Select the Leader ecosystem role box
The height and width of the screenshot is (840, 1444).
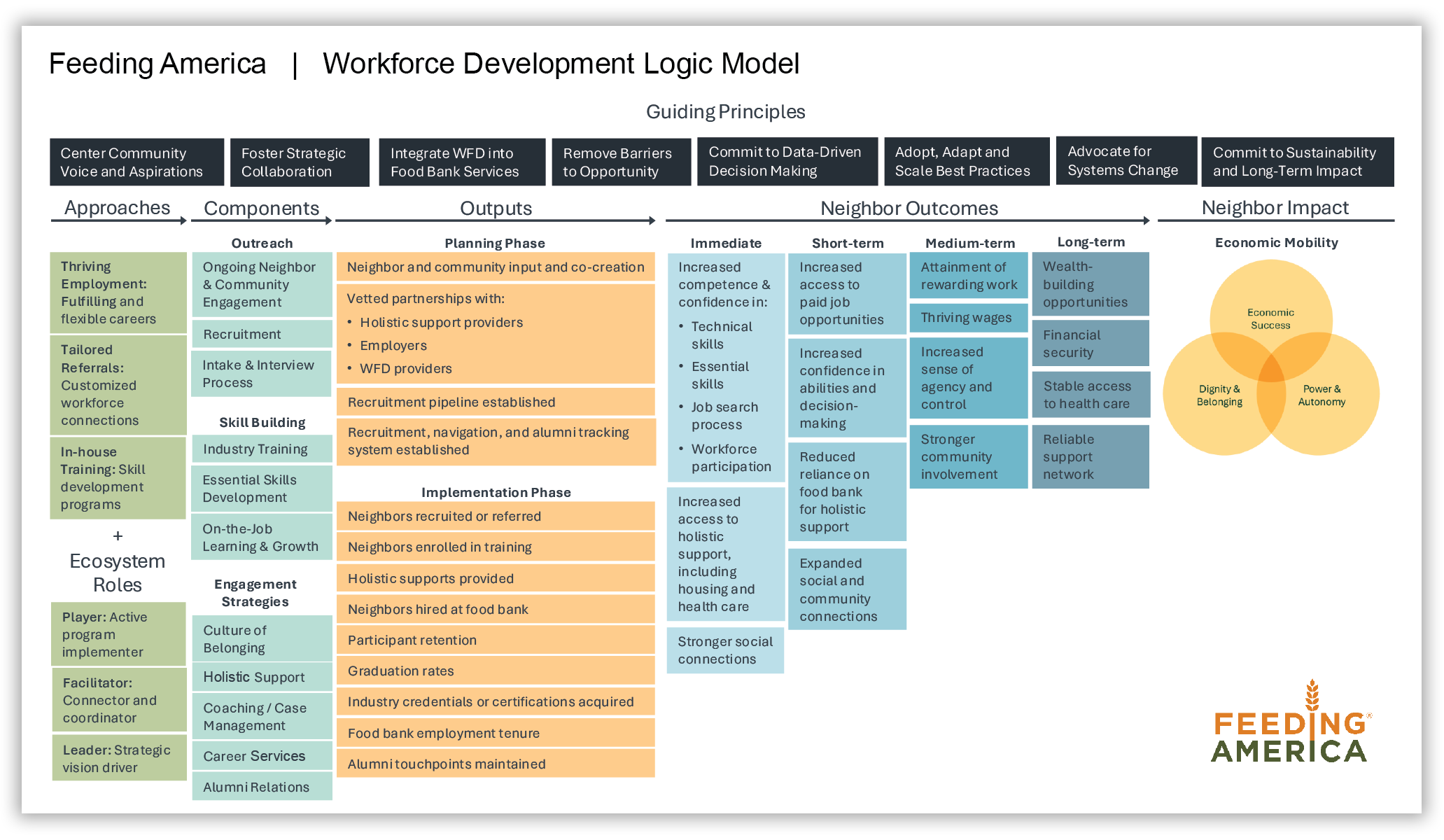click(119, 759)
